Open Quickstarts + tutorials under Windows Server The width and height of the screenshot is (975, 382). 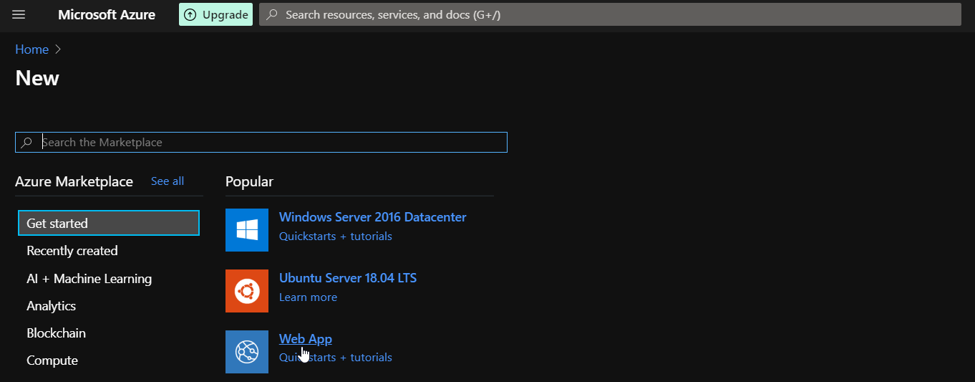click(335, 236)
